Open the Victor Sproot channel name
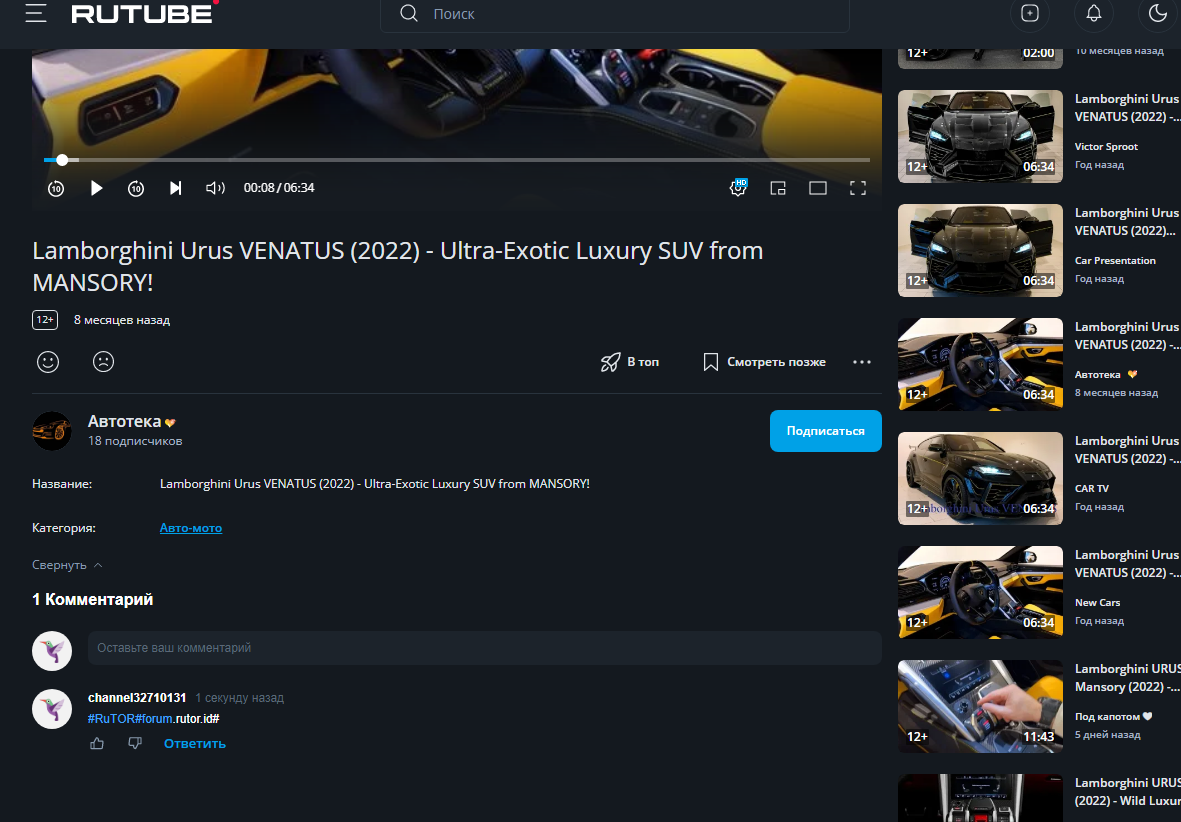 click(1106, 147)
